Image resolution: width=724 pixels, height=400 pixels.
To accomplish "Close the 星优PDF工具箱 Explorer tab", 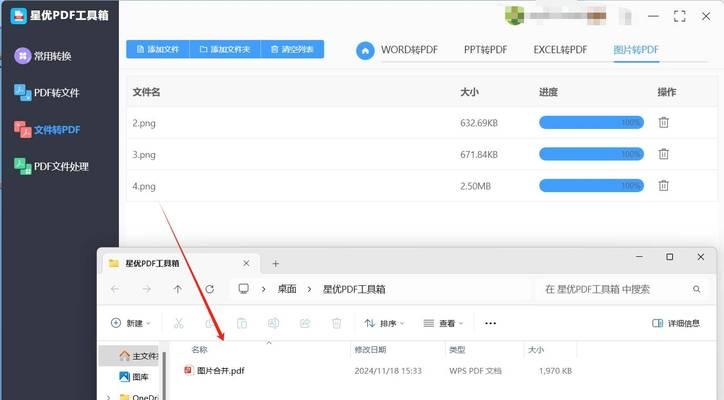I will click(x=246, y=263).
